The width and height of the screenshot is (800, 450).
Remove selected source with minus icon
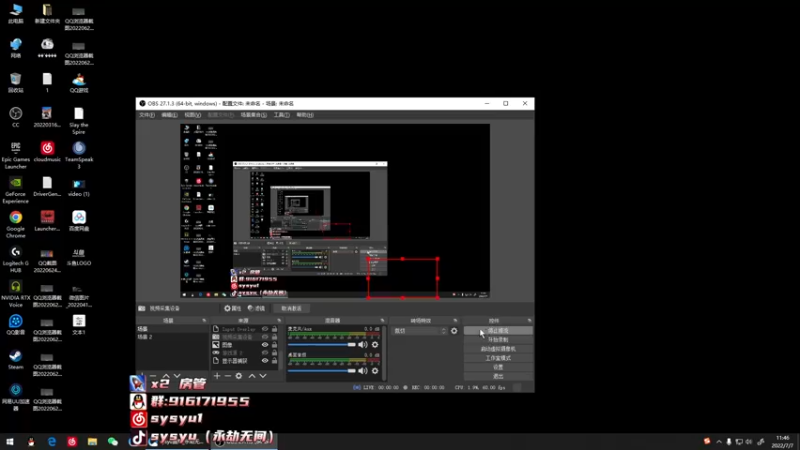click(228, 376)
